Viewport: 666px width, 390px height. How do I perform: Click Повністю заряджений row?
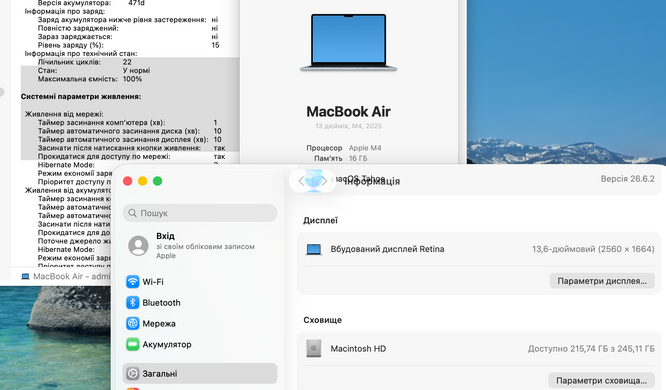[127, 28]
